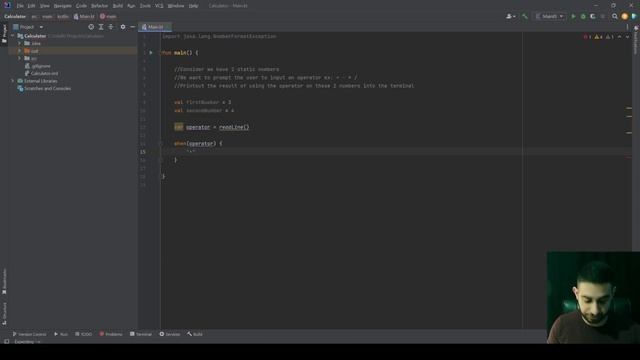Screen dimensions: 640x360
Task: Expand the src folder
Action: pos(19,58)
